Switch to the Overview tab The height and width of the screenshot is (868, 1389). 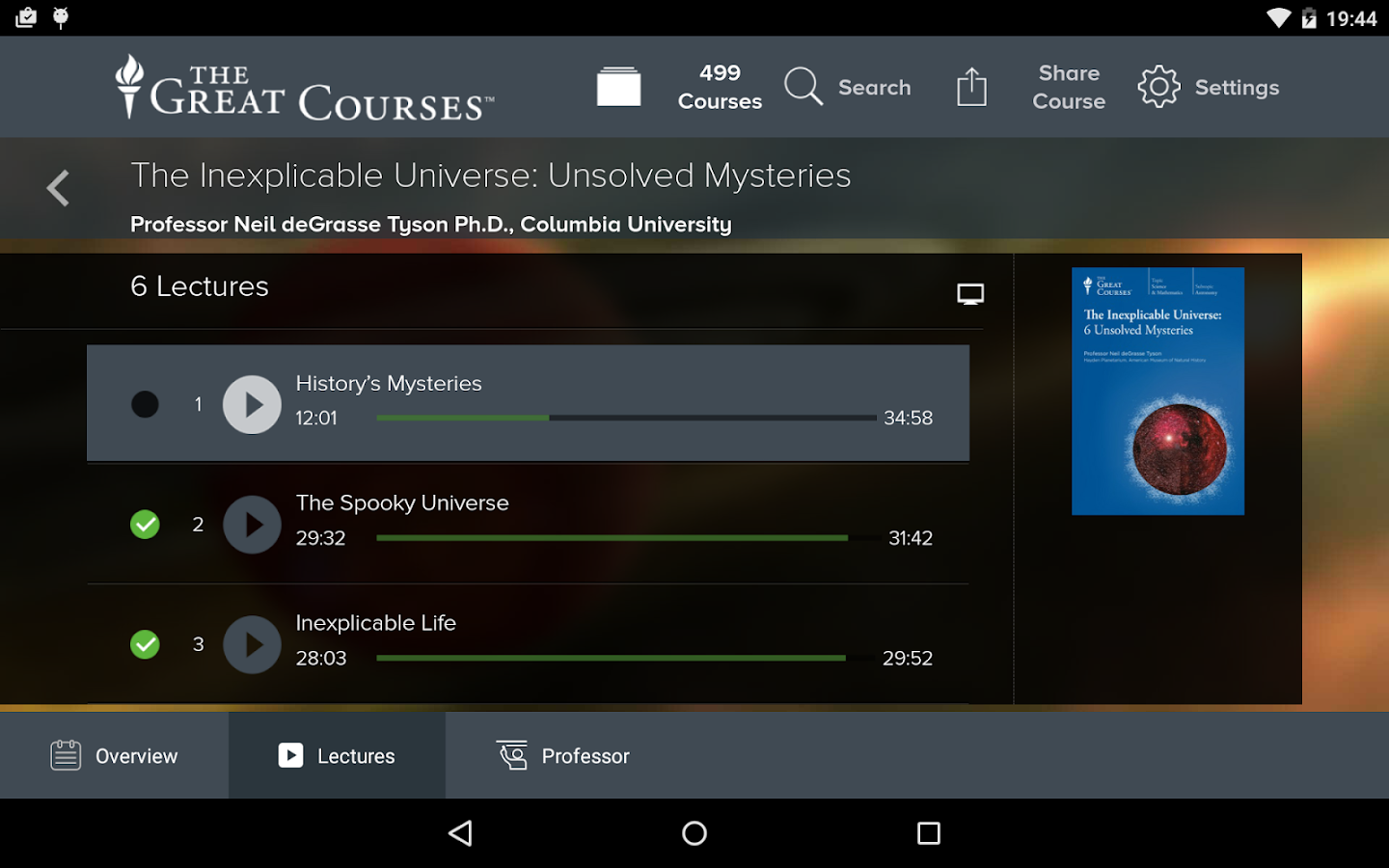pyautogui.click(x=114, y=755)
